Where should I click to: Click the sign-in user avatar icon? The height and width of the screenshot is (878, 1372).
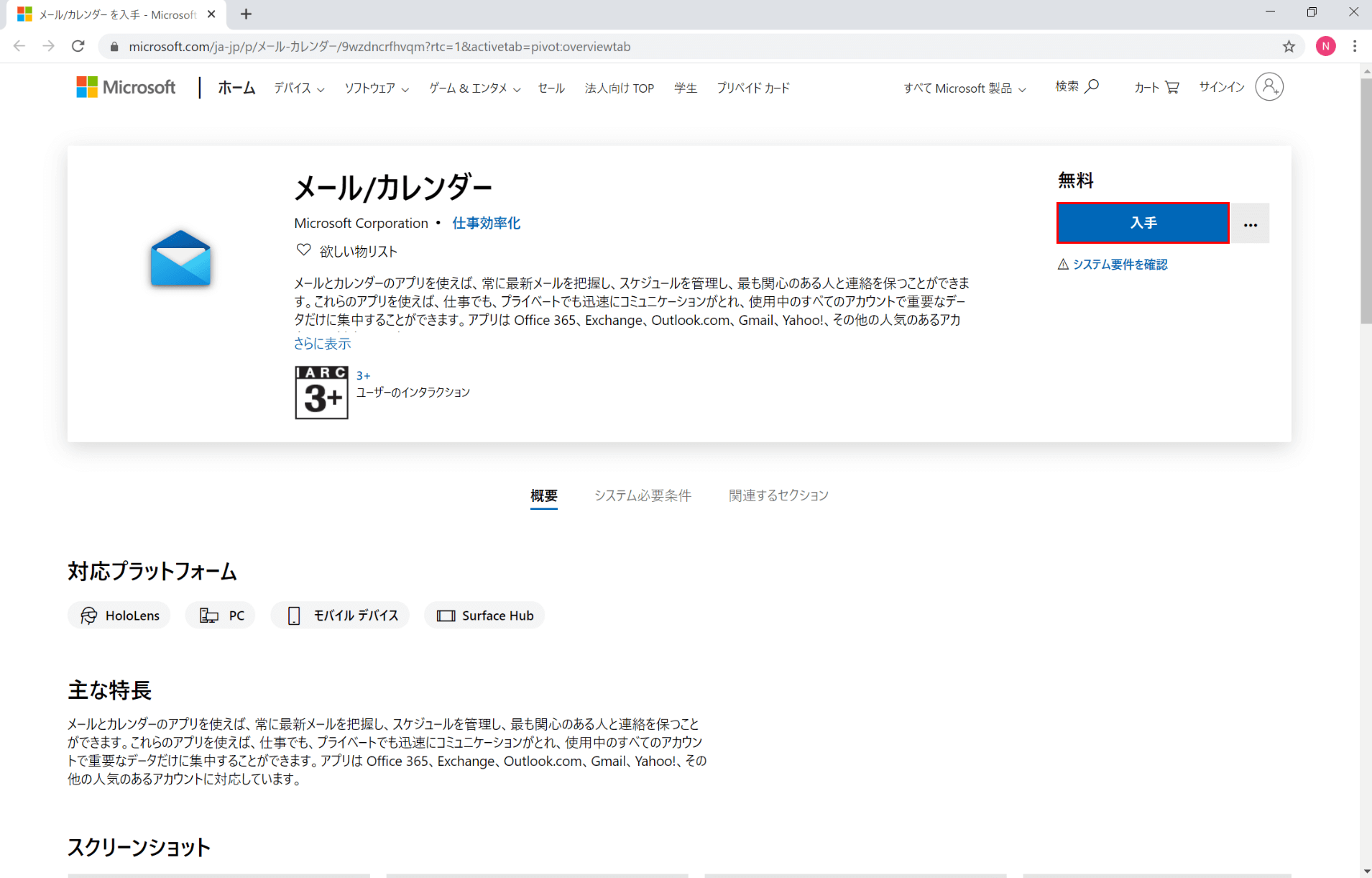point(1269,87)
